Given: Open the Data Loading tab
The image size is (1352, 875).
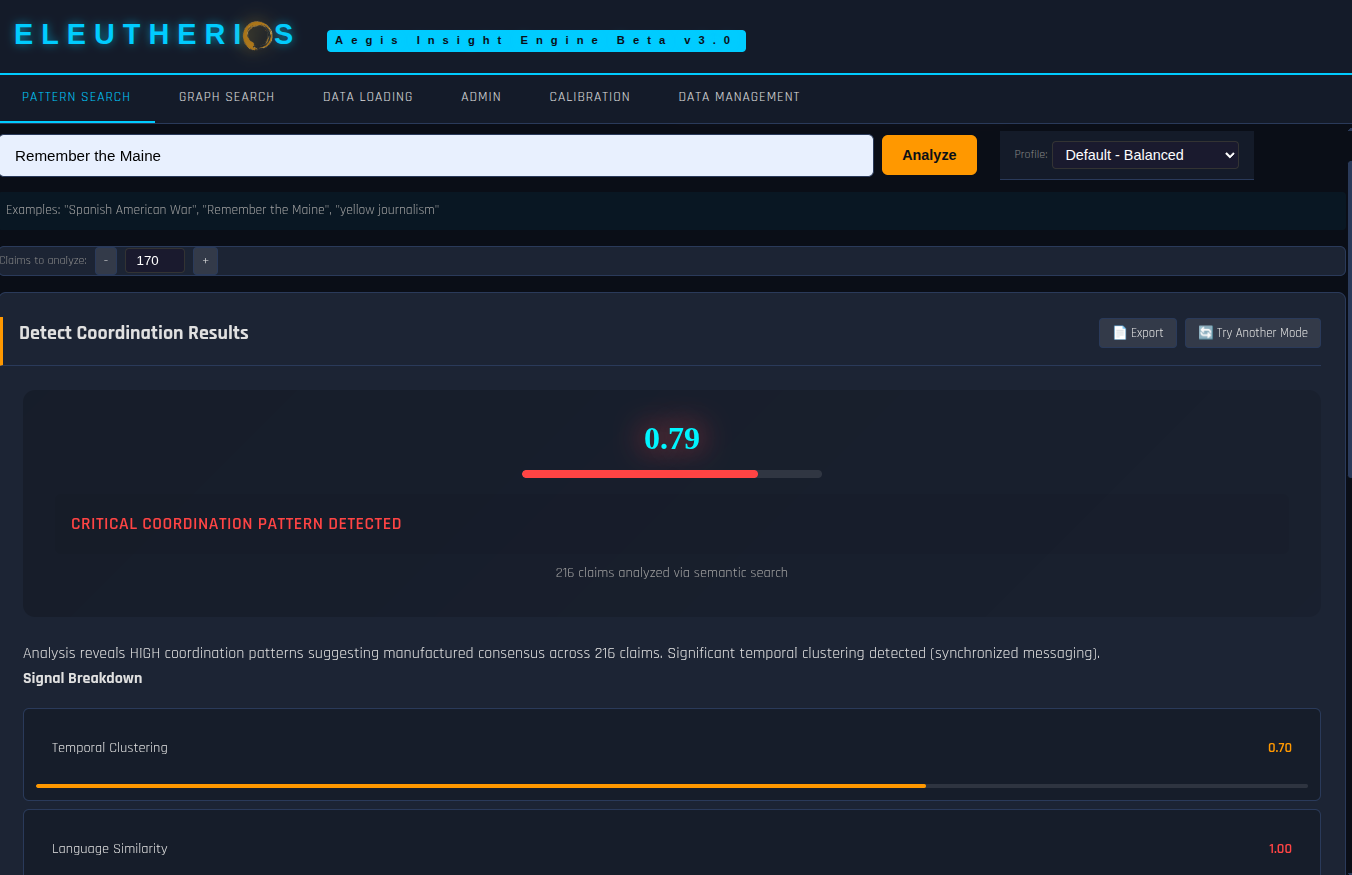Looking at the screenshot, I should 367,97.
